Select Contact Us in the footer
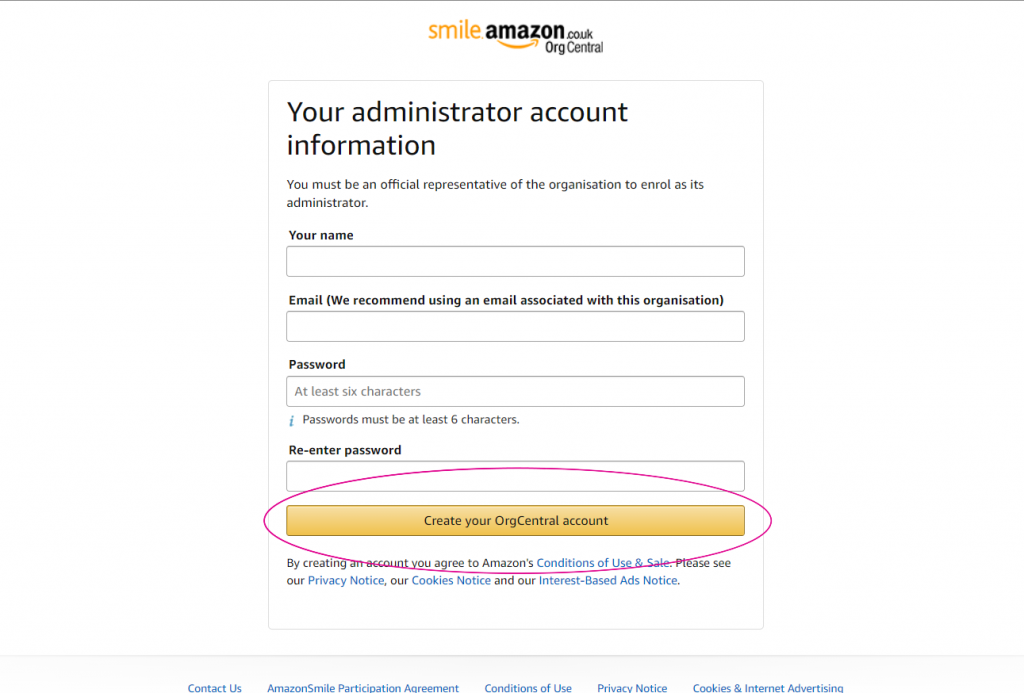The image size is (1024, 693). click(x=214, y=687)
